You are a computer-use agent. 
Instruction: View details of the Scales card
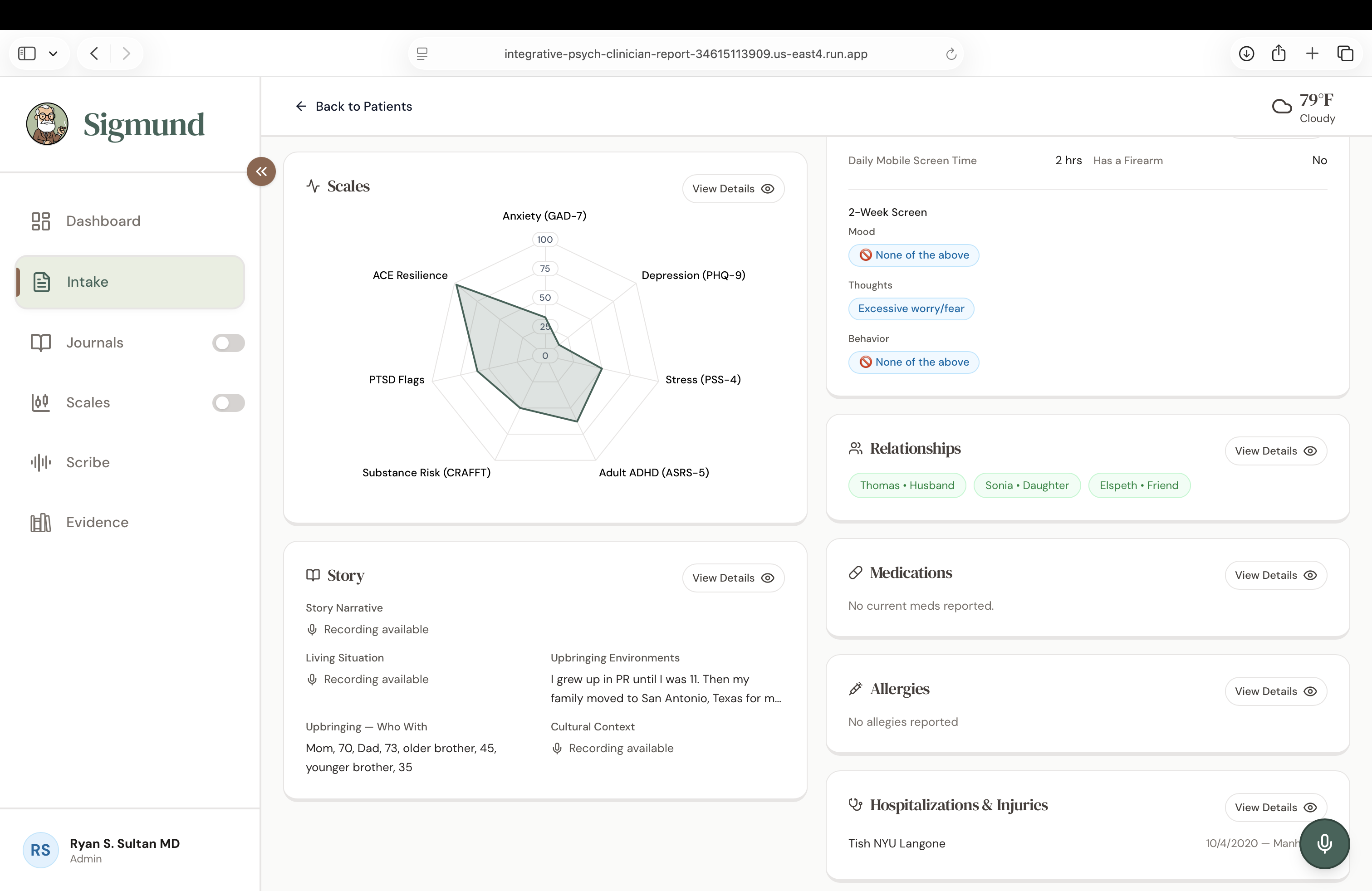coord(733,188)
